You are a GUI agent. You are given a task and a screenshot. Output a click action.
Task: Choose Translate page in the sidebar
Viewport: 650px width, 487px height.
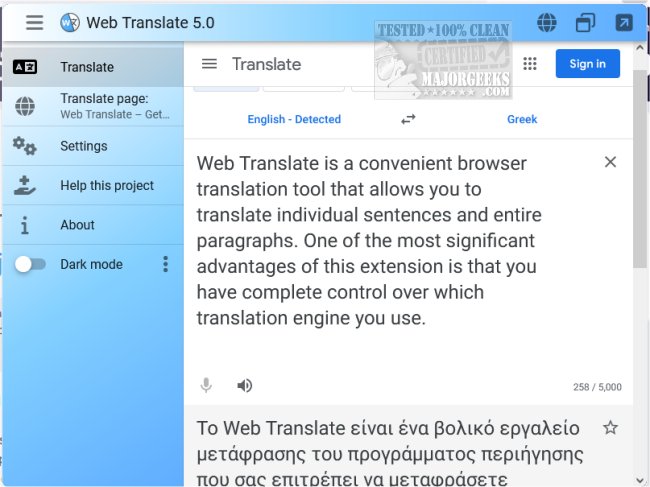point(93,106)
